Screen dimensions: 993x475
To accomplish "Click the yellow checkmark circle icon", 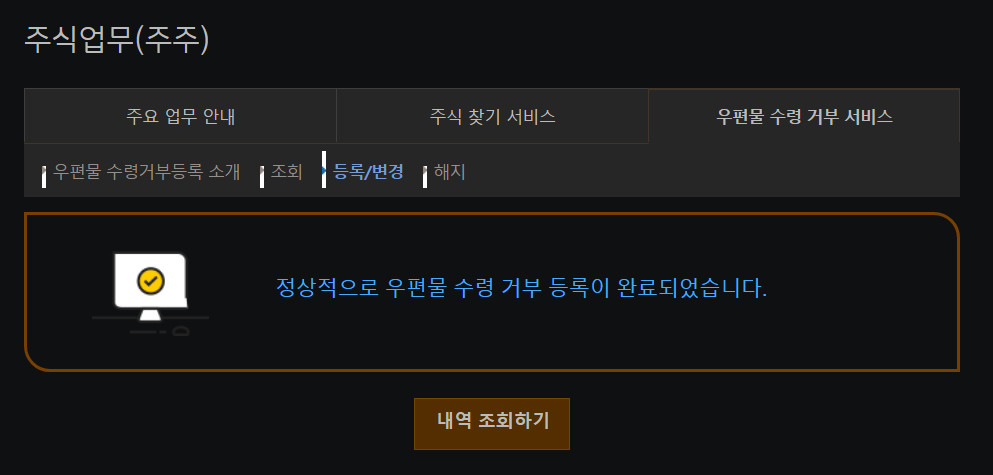I will coord(151,281).
